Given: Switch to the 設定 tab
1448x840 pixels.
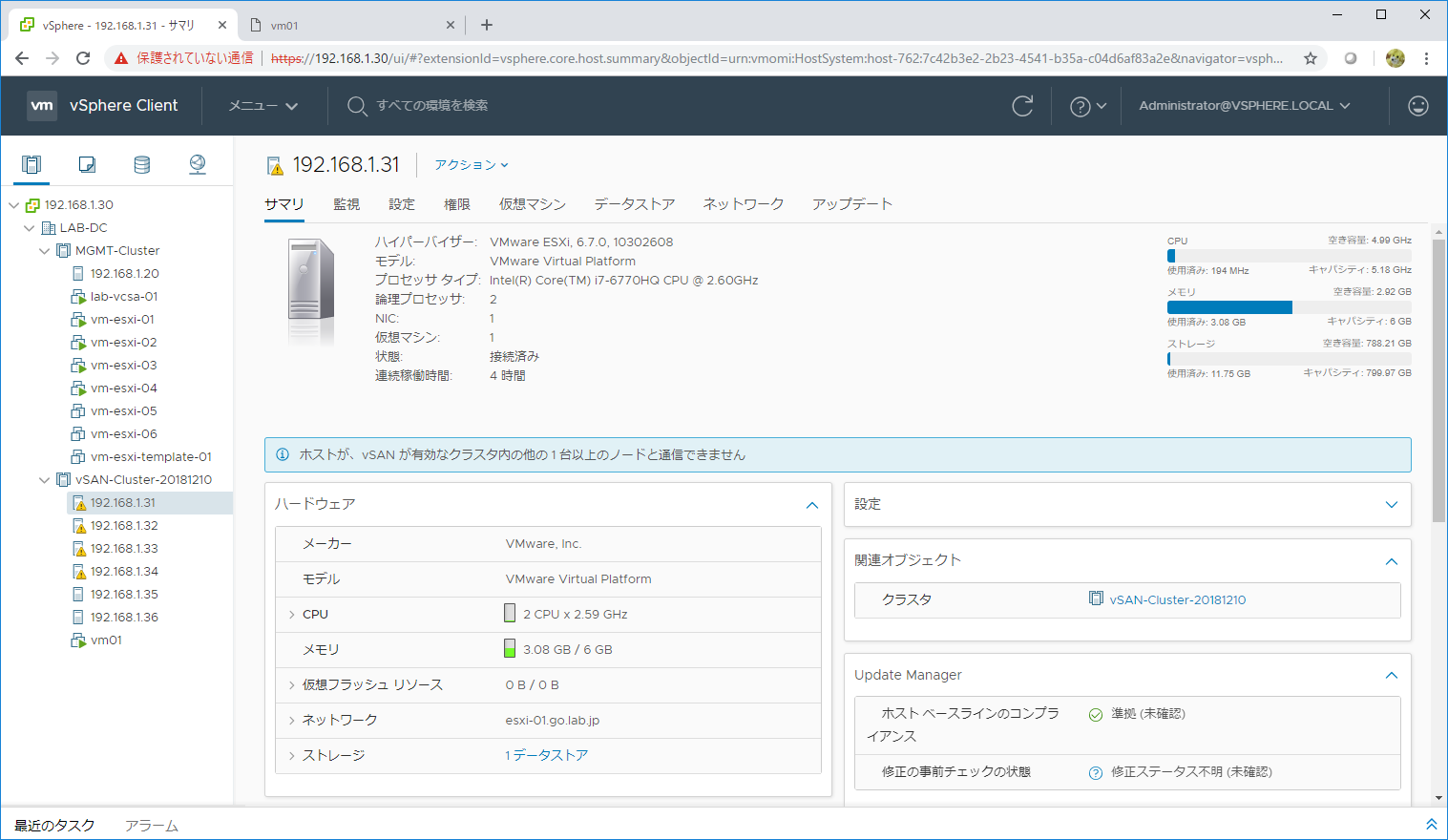Looking at the screenshot, I should coord(402,204).
